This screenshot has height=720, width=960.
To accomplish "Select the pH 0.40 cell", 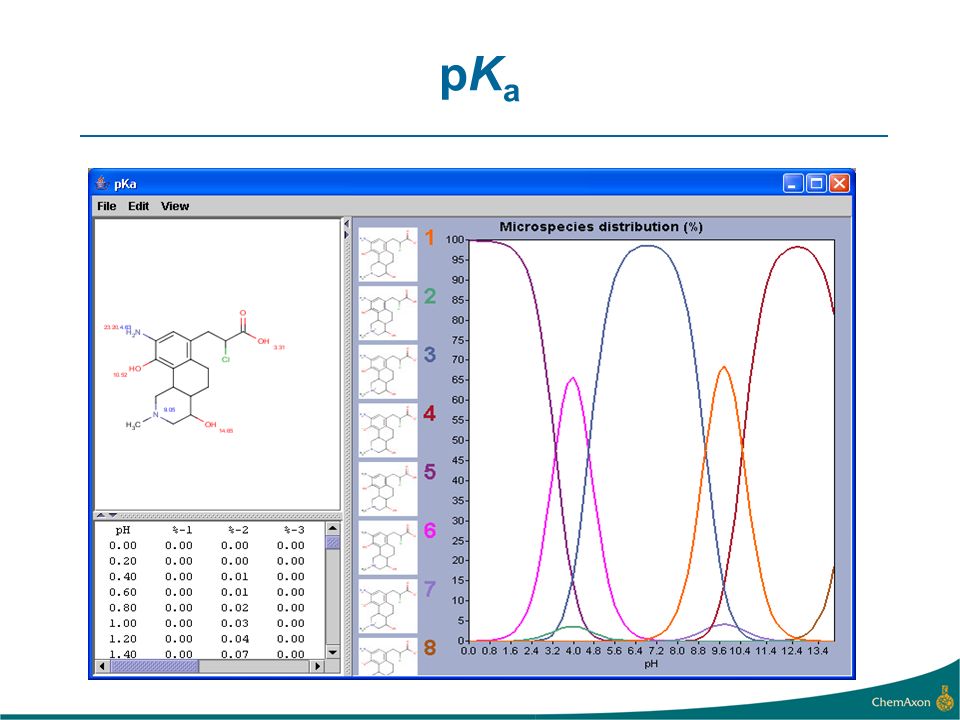I will (x=123, y=577).
